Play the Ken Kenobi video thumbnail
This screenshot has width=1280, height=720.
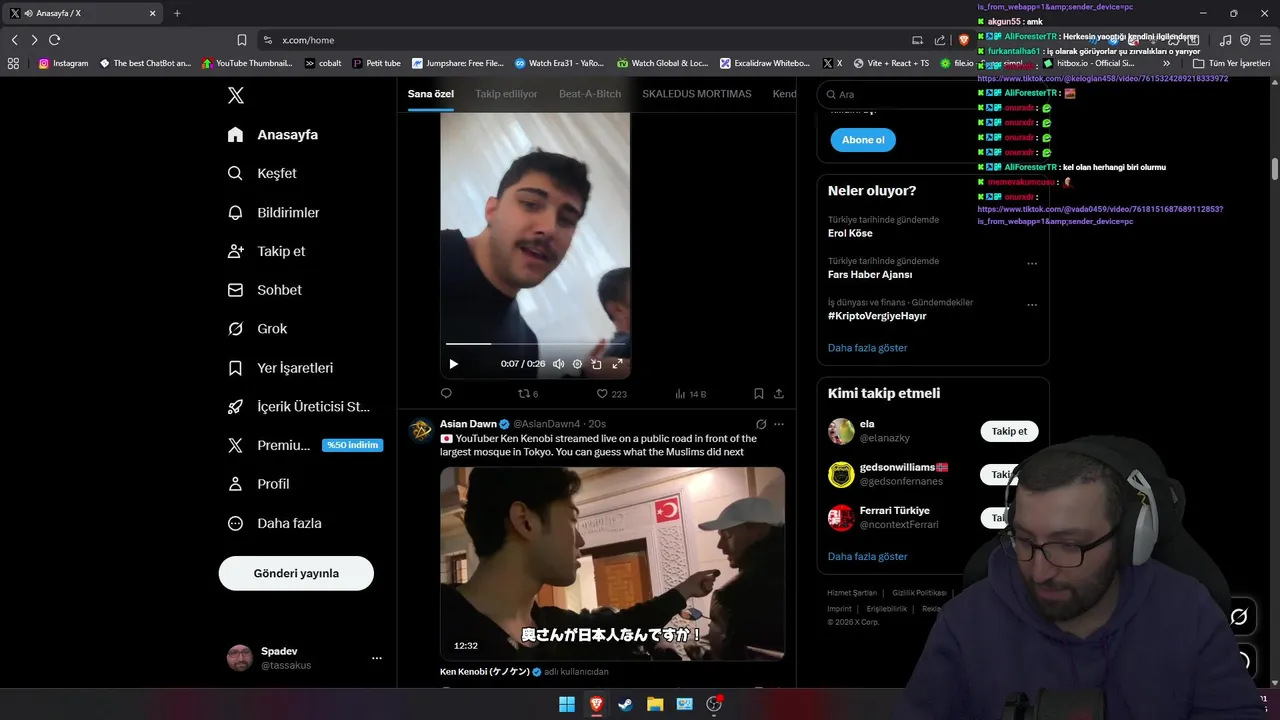612,563
